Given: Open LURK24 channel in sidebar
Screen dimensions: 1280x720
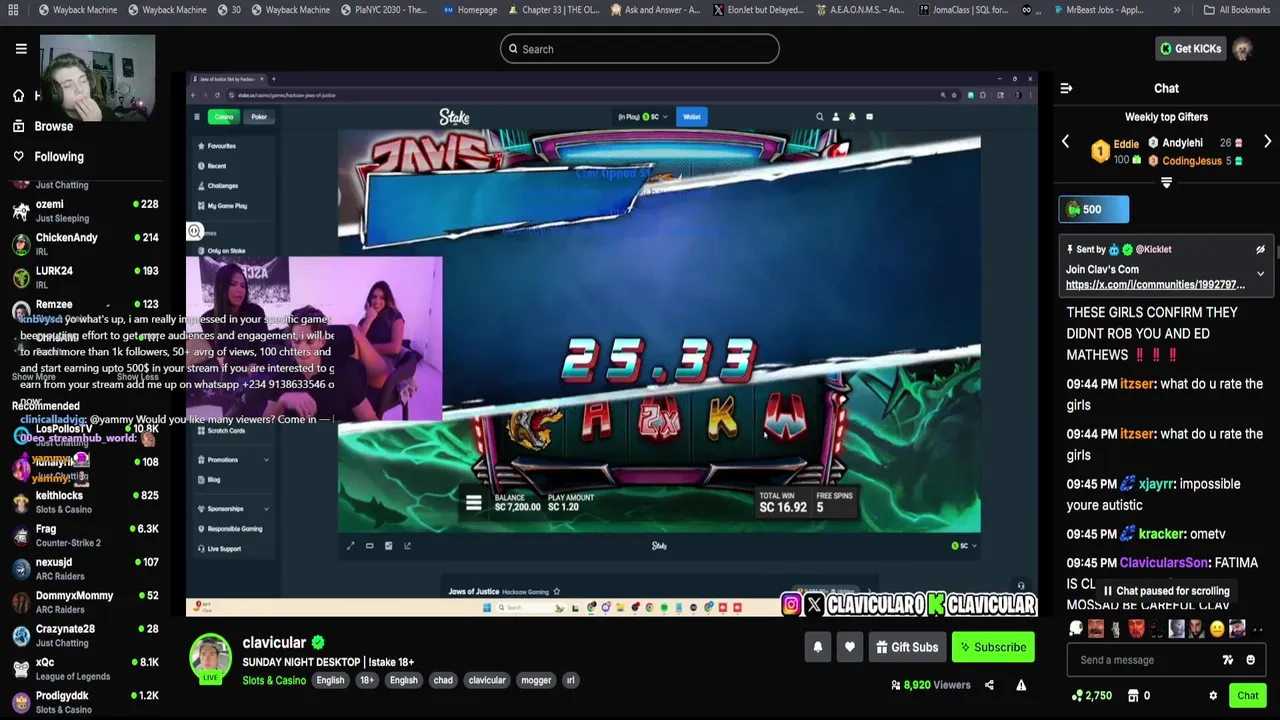Looking at the screenshot, I should [85, 276].
